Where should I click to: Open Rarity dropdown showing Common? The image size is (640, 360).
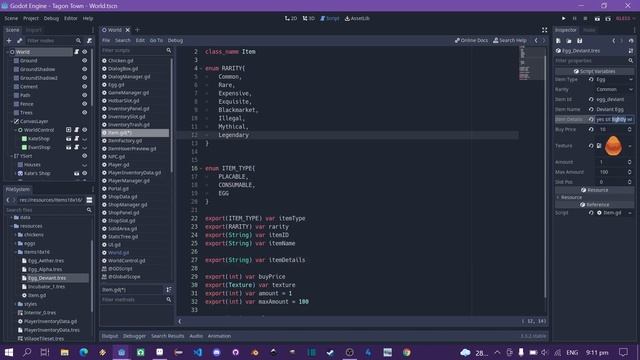(x=614, y=89)
